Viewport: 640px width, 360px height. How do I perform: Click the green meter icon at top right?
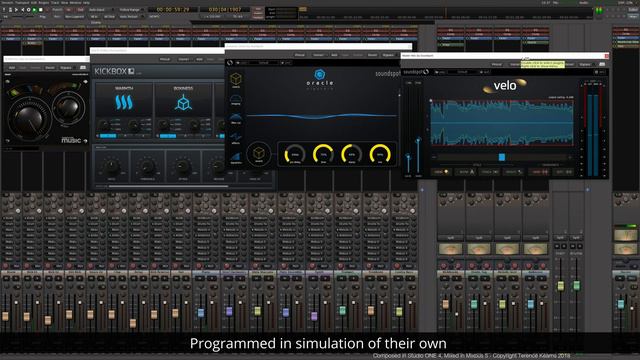[x=599, y=10]
